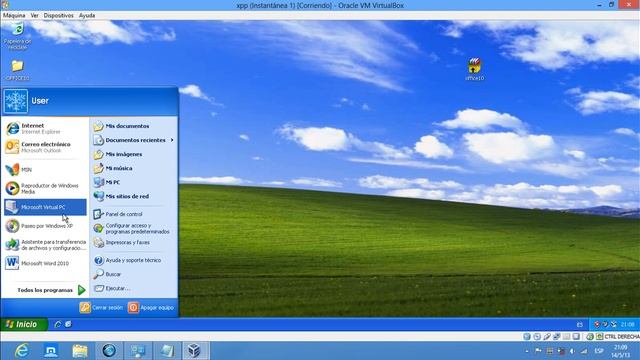Launch Microsoft Word 2010
640x360 pixels.
click(x=45, y=263)
